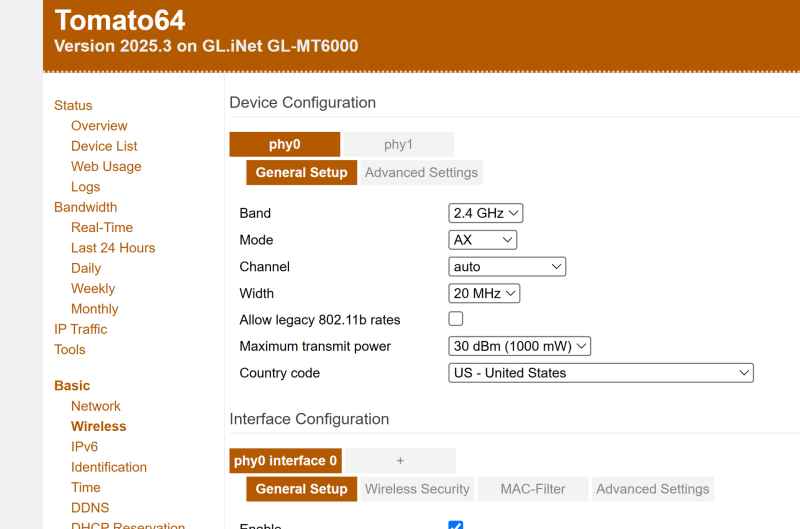Open the Overview page

click(x=99, y=125)
